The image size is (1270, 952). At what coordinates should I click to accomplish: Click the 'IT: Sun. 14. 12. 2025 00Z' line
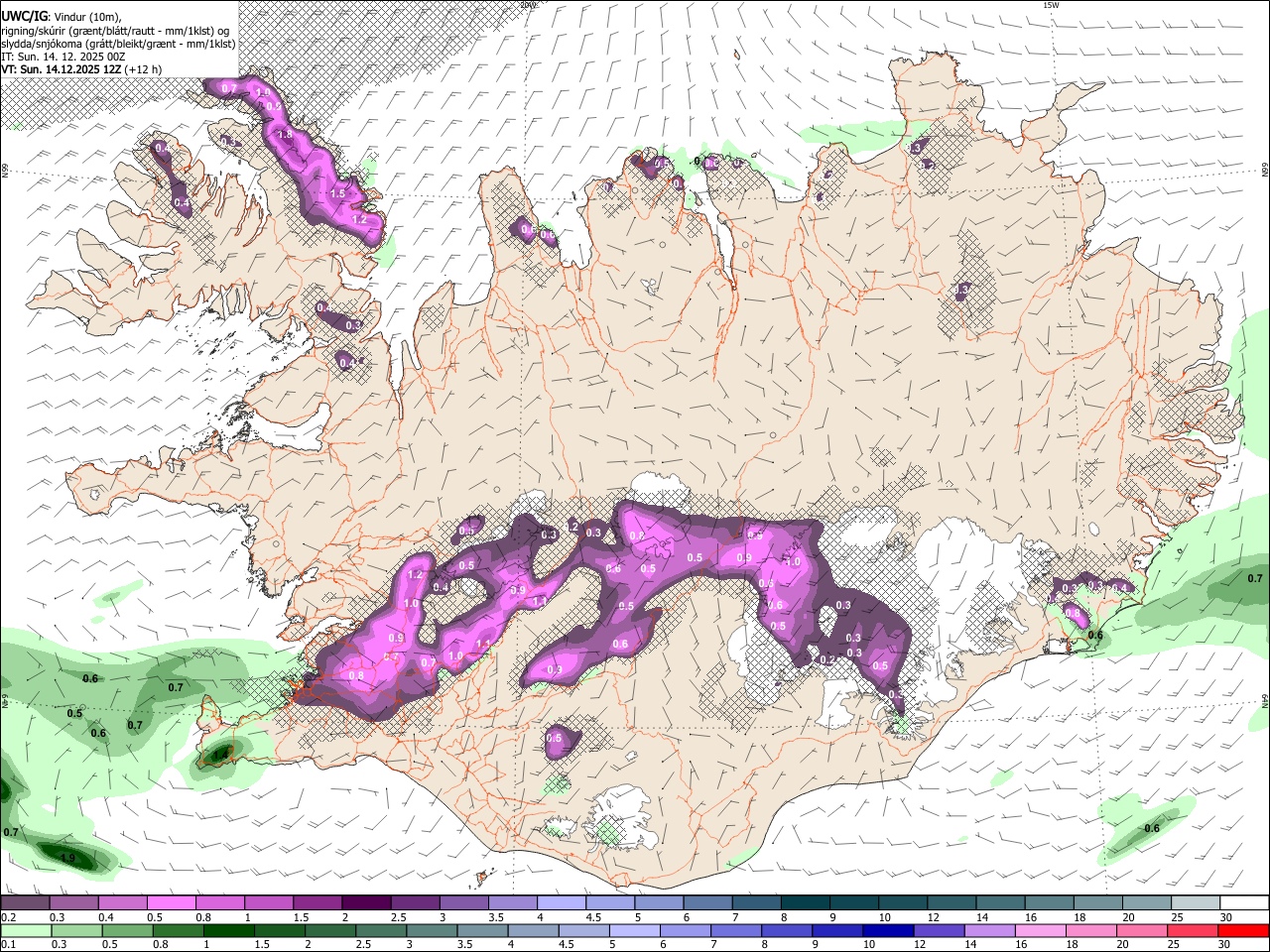coord(63,57)
